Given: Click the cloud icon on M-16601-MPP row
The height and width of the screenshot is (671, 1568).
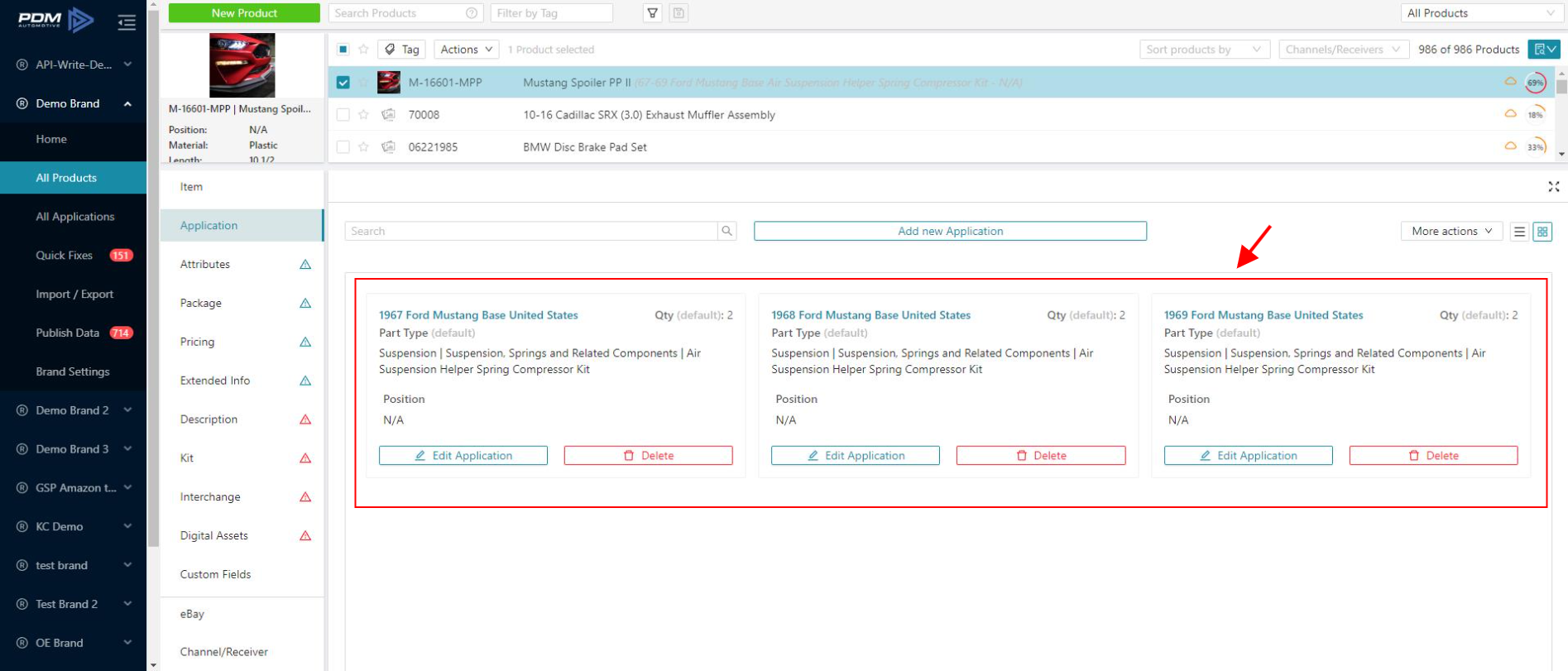Looking at the screenshot, I should pyautogui.click(x=1510, y=81).
